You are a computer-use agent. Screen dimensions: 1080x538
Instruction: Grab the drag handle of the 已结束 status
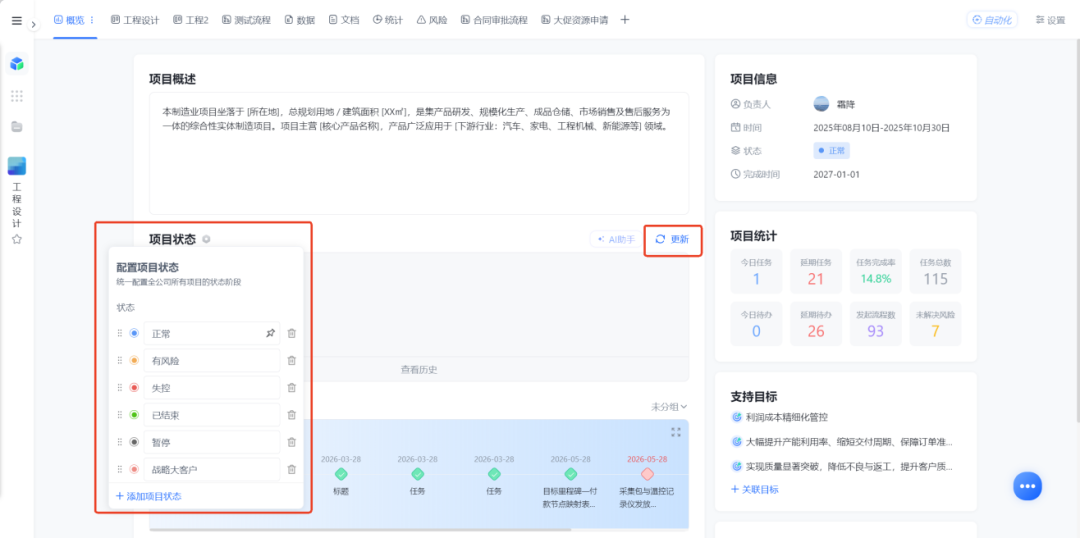pos(120,415)
